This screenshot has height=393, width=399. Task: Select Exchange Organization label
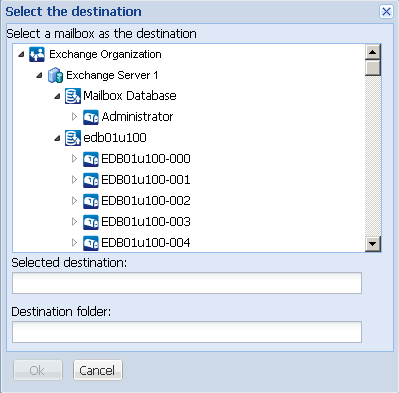coord(105,54)
